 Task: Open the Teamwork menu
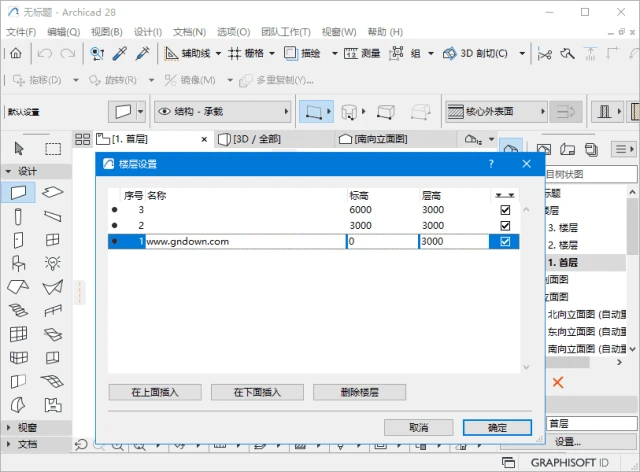pyautogui.click(x=286, y=32)
